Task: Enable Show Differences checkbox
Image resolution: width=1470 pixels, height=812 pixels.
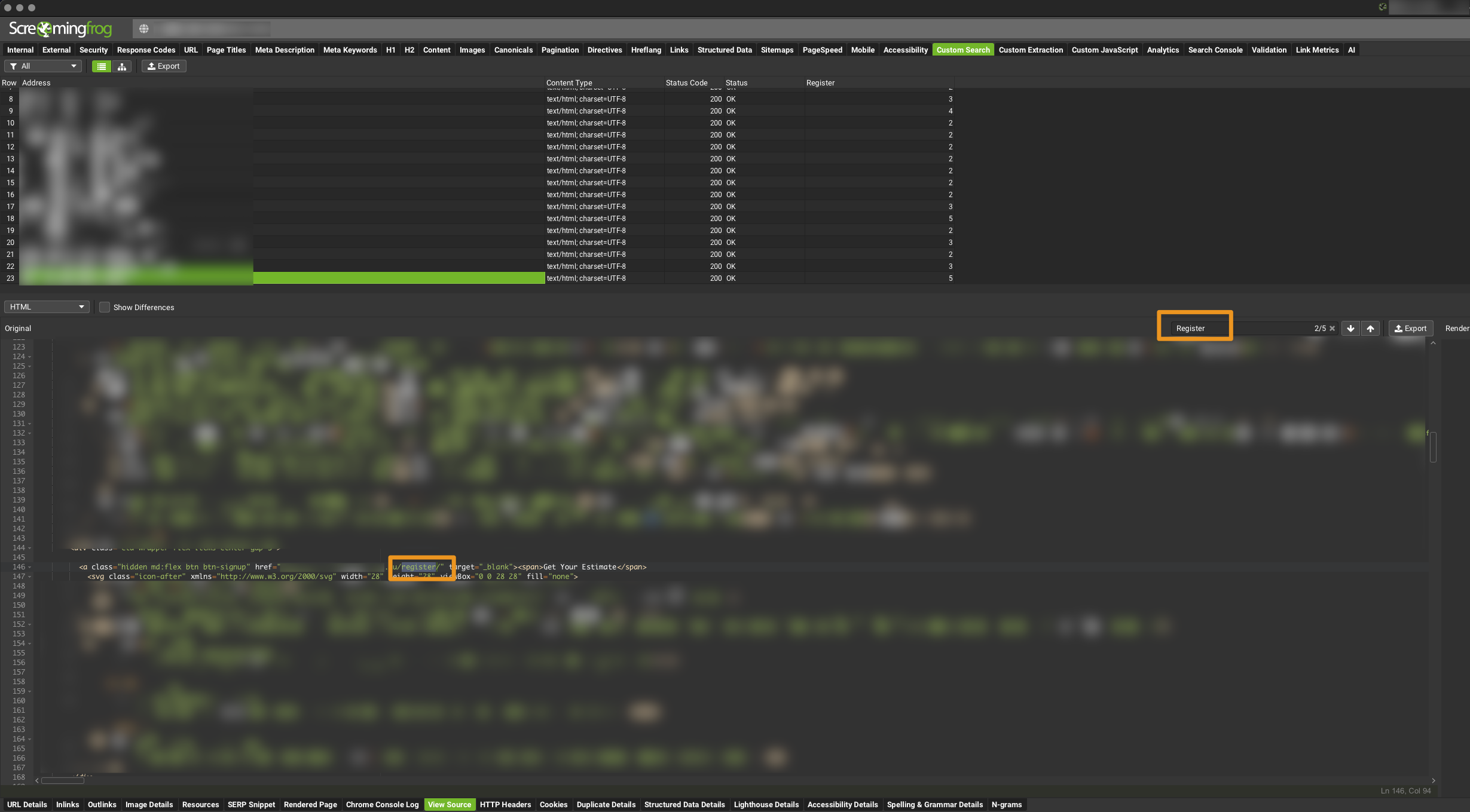Action: pyautogui.click(x=105, y=307)
